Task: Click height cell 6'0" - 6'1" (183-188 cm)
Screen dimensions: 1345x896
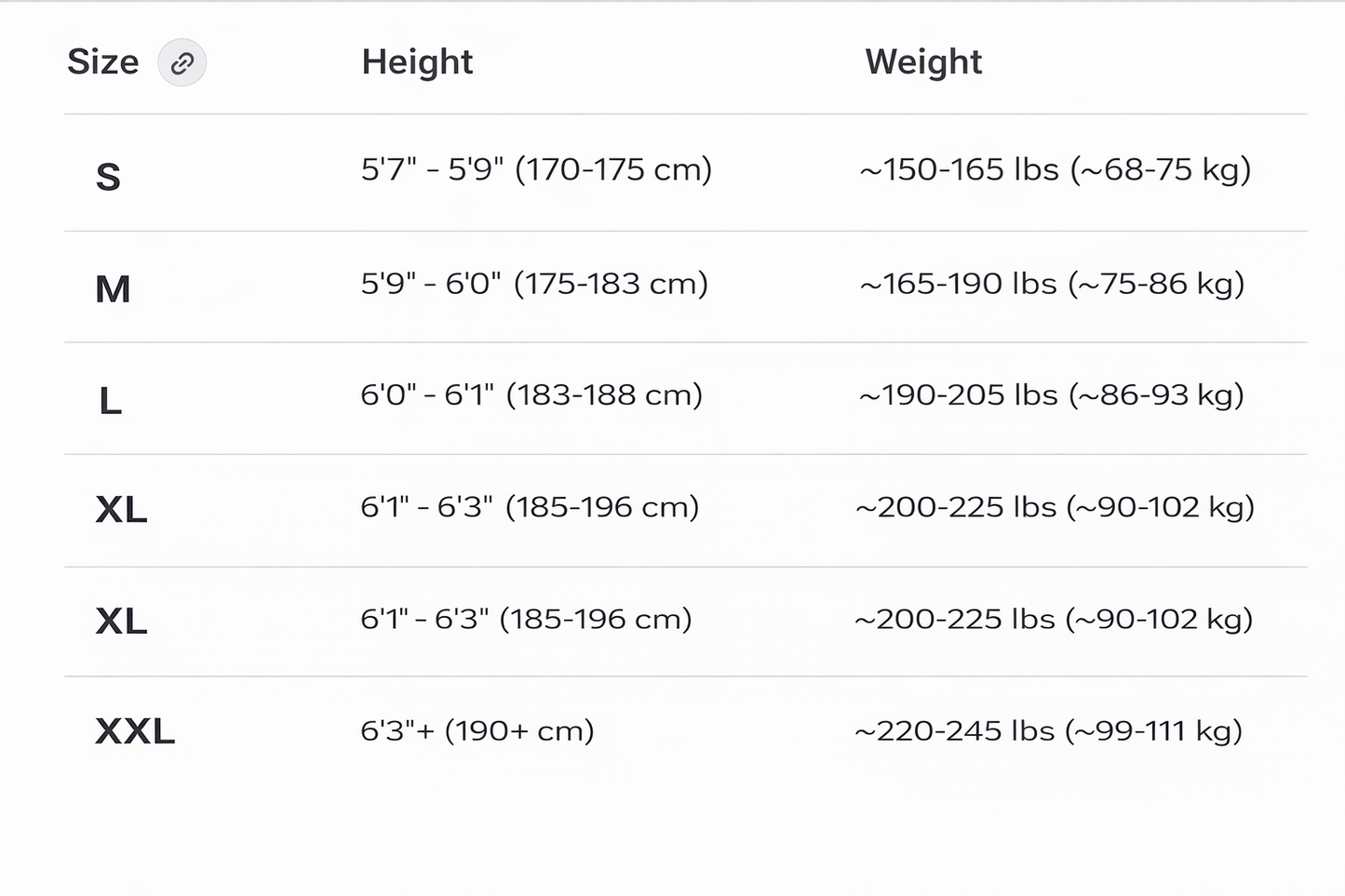Action: pos(531,395)
